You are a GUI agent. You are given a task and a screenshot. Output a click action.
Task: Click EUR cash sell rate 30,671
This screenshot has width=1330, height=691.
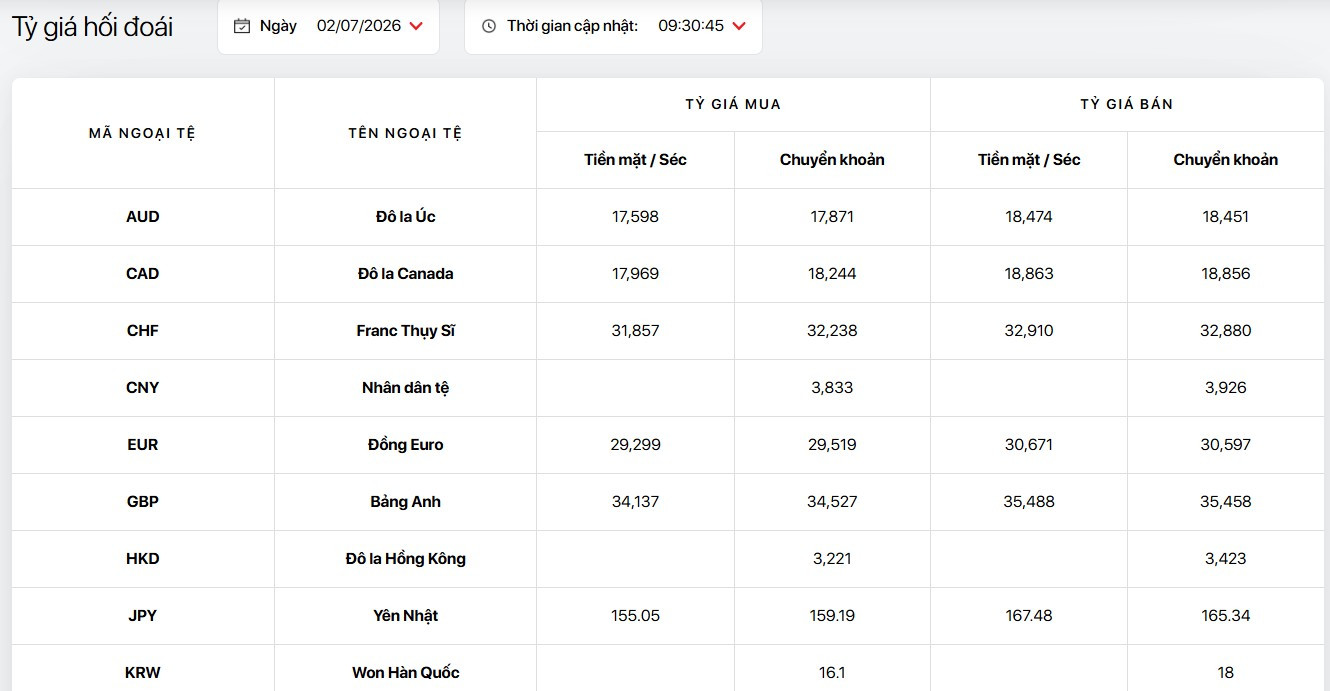point(1029,445)
